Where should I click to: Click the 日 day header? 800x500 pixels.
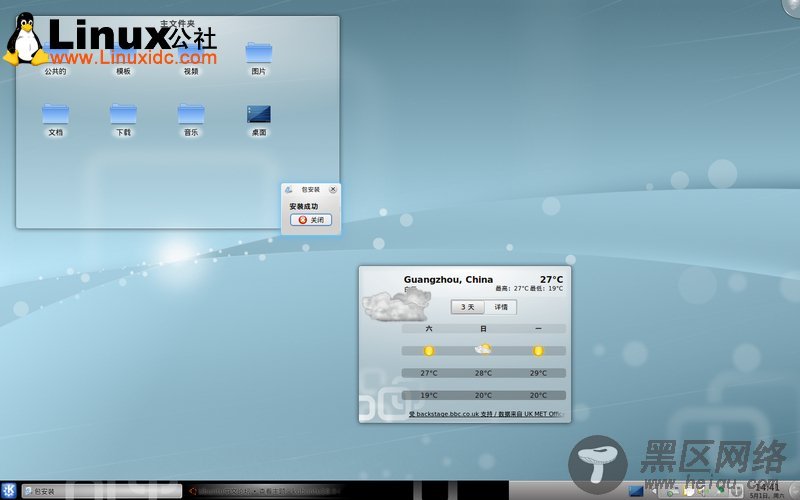click(483, 329)
